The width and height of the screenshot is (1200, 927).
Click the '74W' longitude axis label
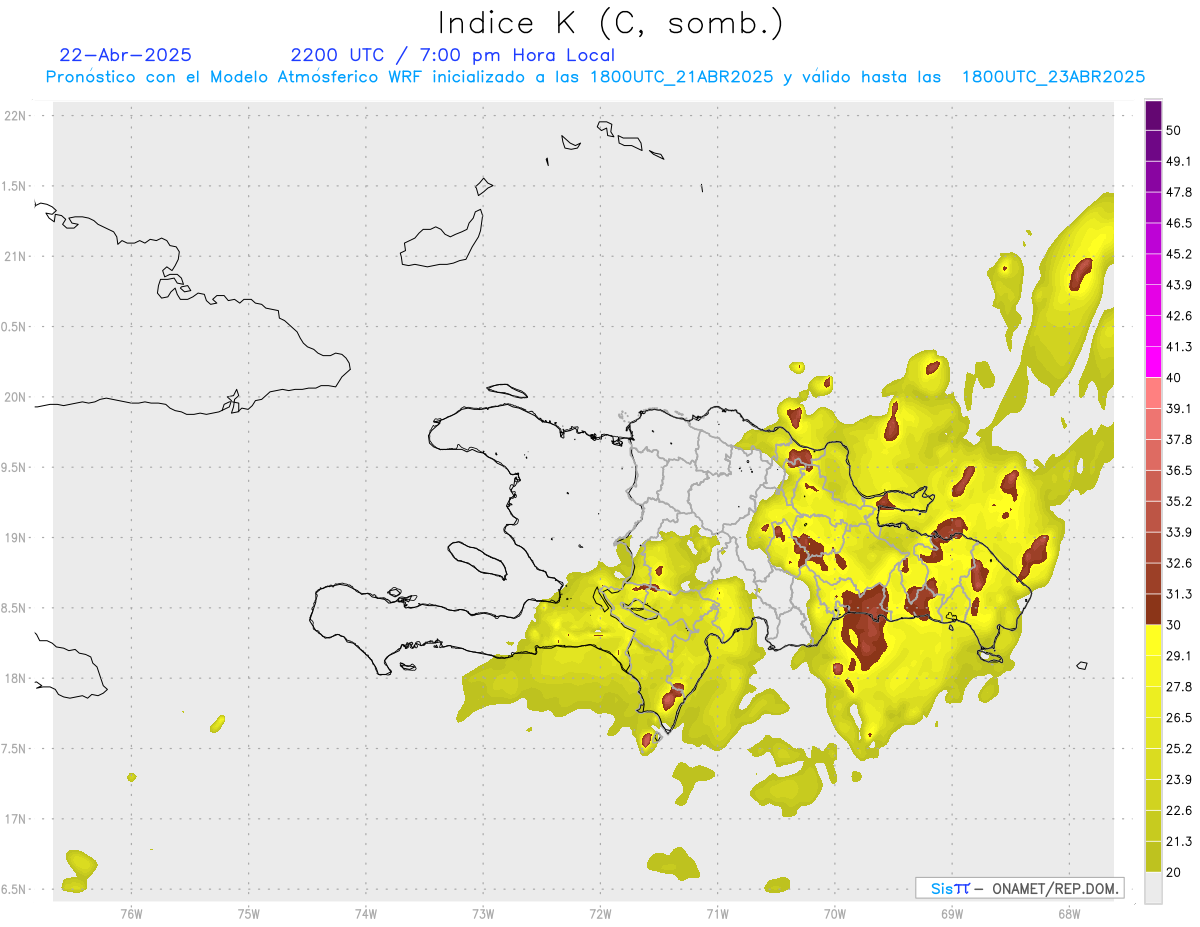[365, 913]
